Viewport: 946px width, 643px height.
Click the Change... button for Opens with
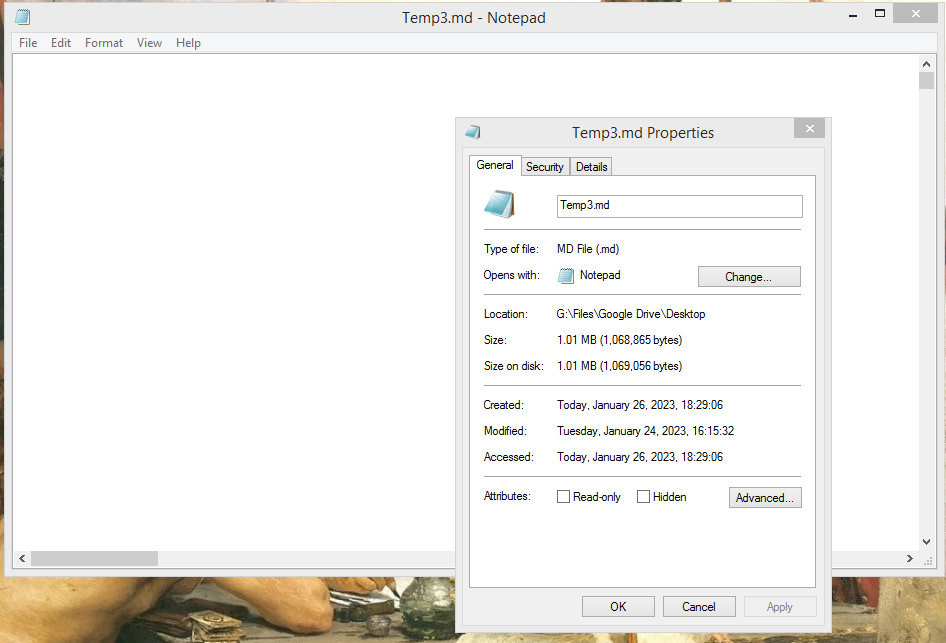pos(749,277)
